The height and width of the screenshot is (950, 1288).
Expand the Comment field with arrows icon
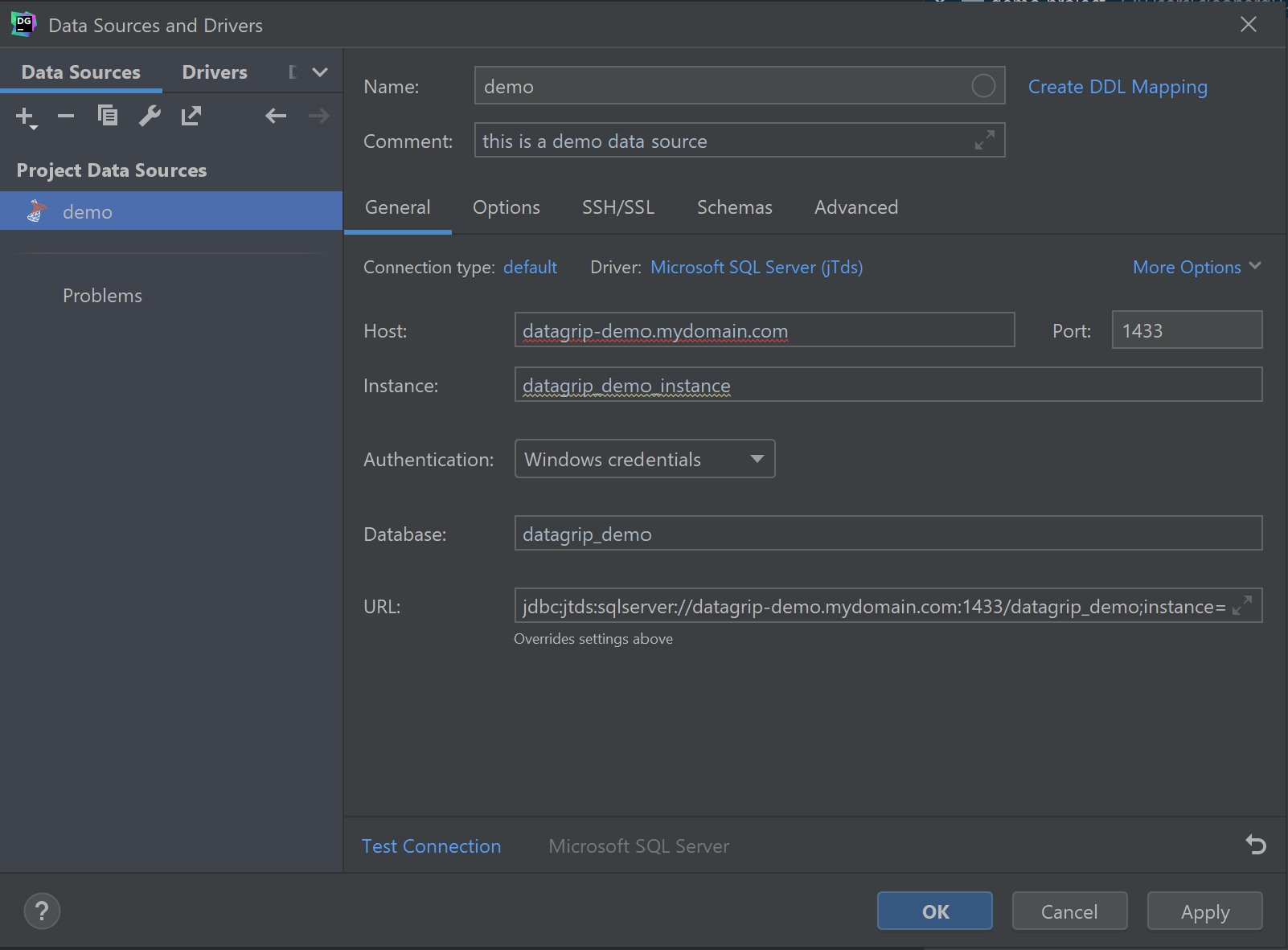(x=984, y=141)
